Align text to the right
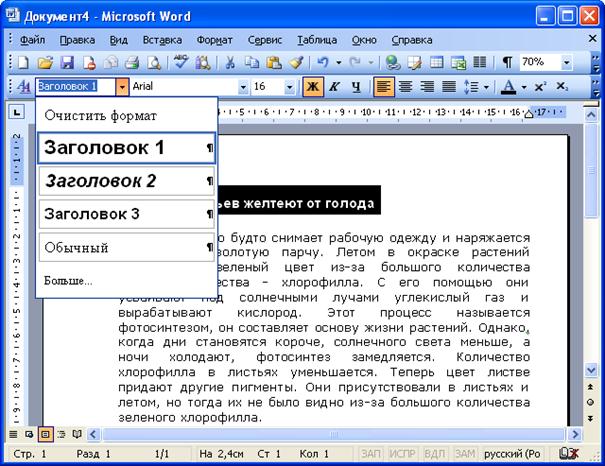 click(x=427, y=86)
